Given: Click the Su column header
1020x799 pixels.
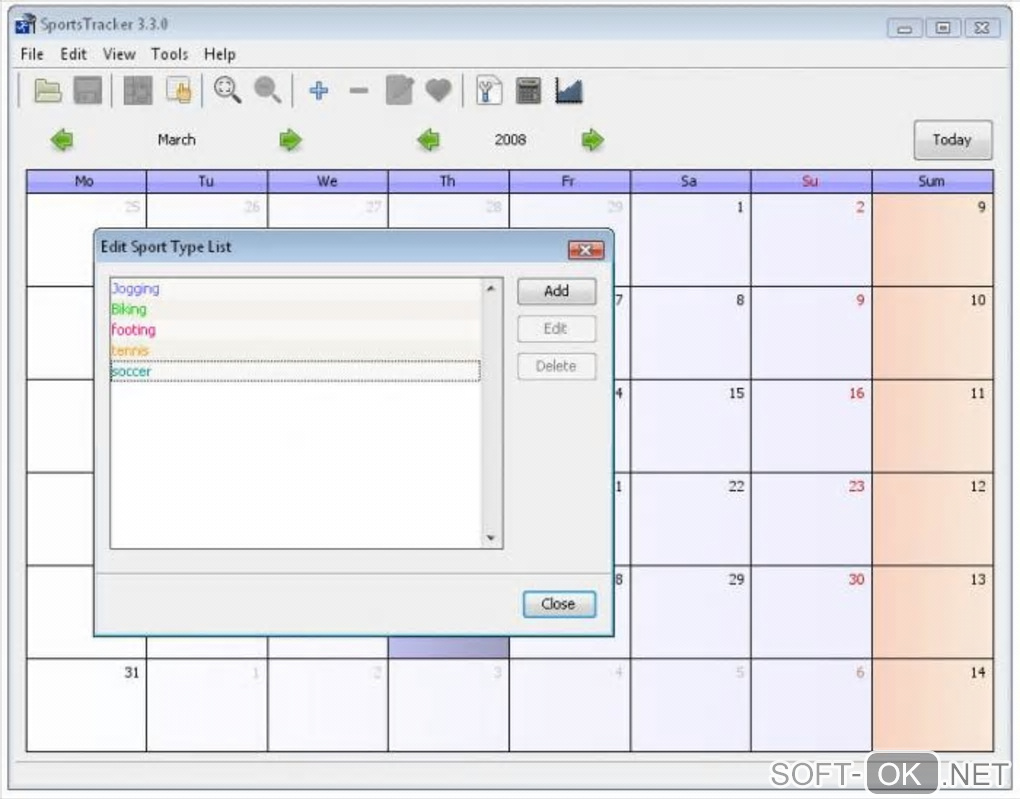Looking at the screenshot, I should [811, 182].
